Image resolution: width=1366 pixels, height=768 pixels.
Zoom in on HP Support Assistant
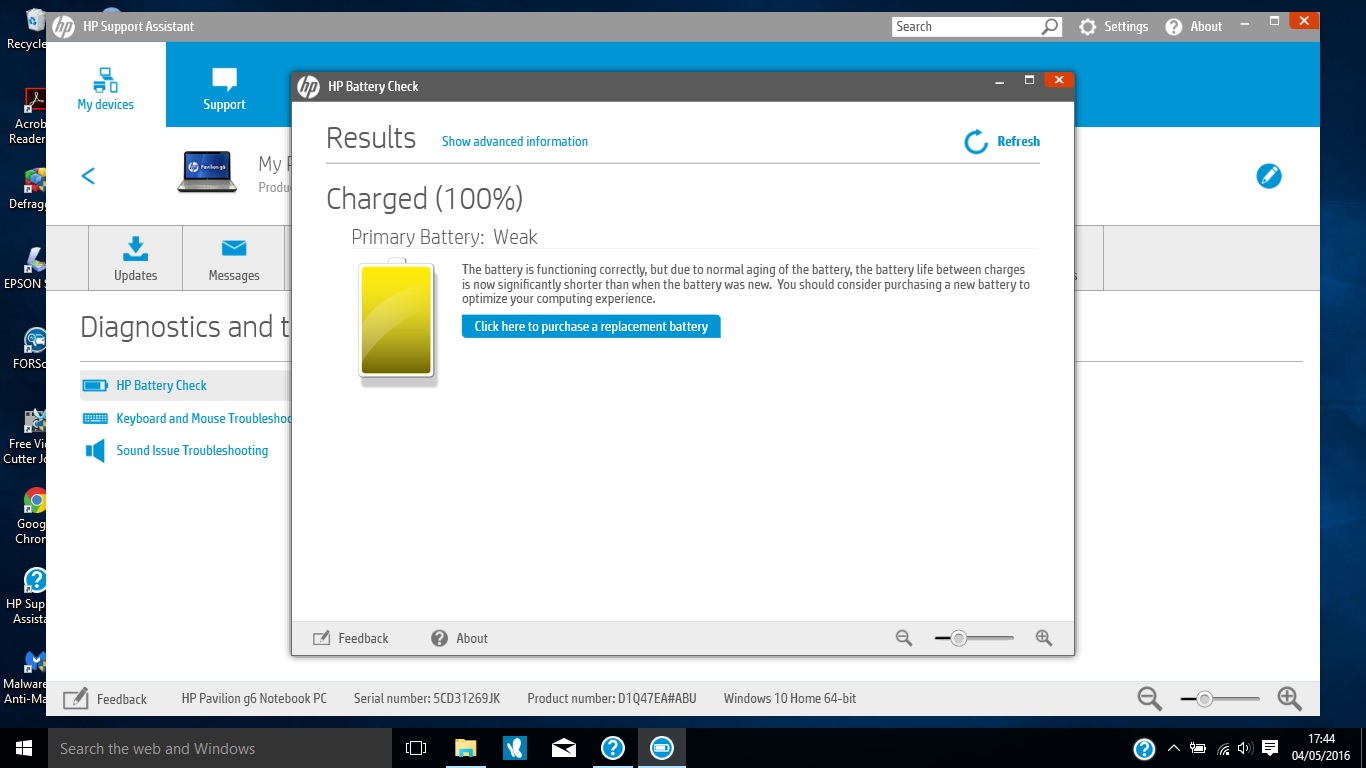1289,699
